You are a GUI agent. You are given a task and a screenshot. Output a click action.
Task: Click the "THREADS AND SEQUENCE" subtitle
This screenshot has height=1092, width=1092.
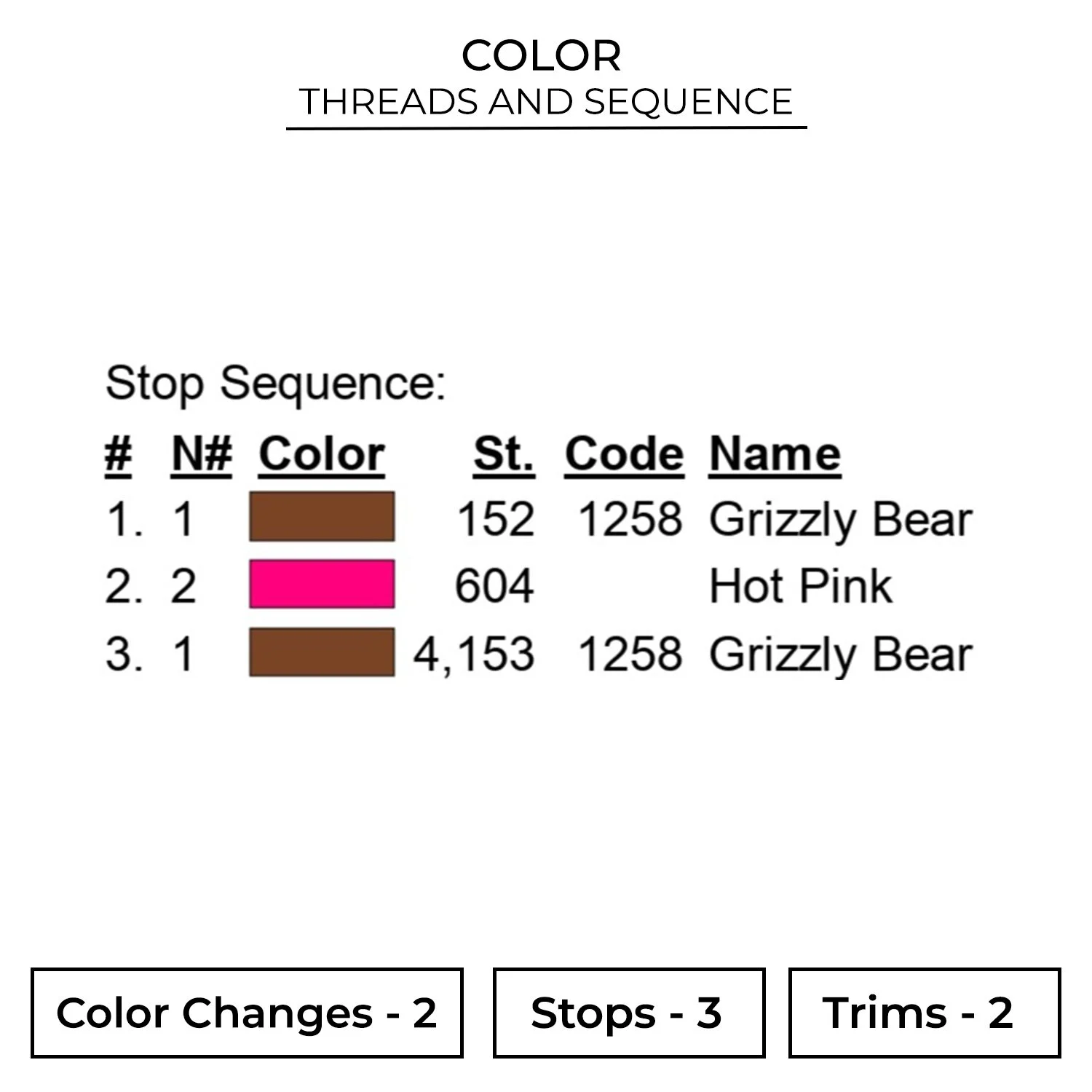tap(546, 101)
